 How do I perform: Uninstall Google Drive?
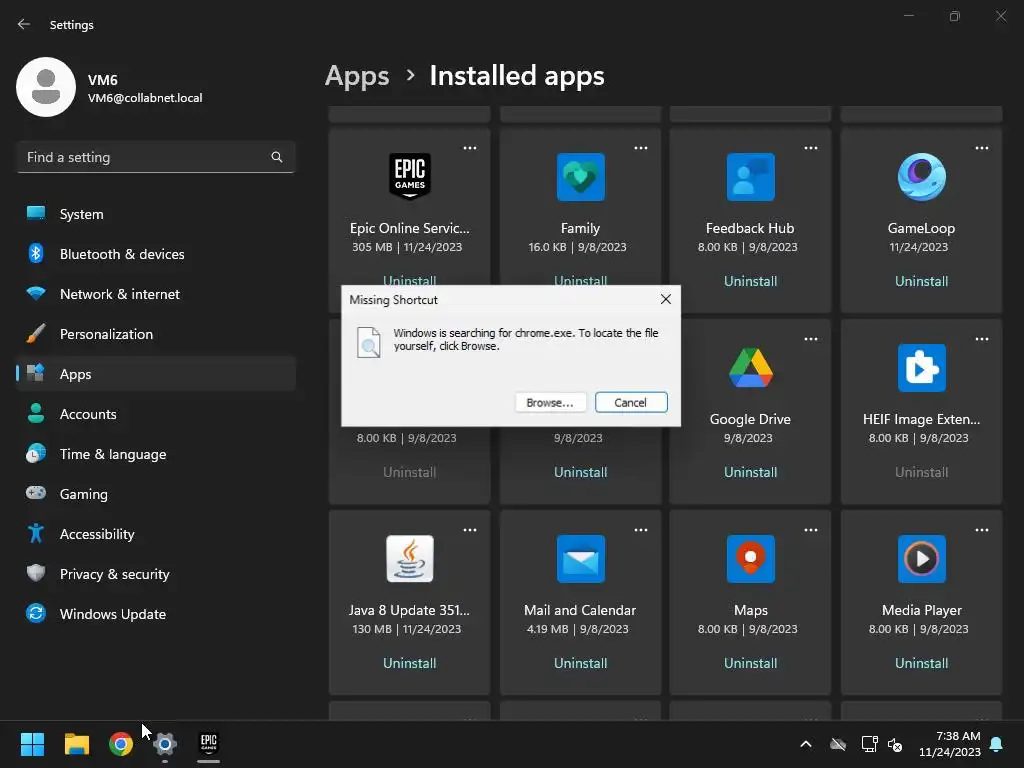[x=750, y=472]
